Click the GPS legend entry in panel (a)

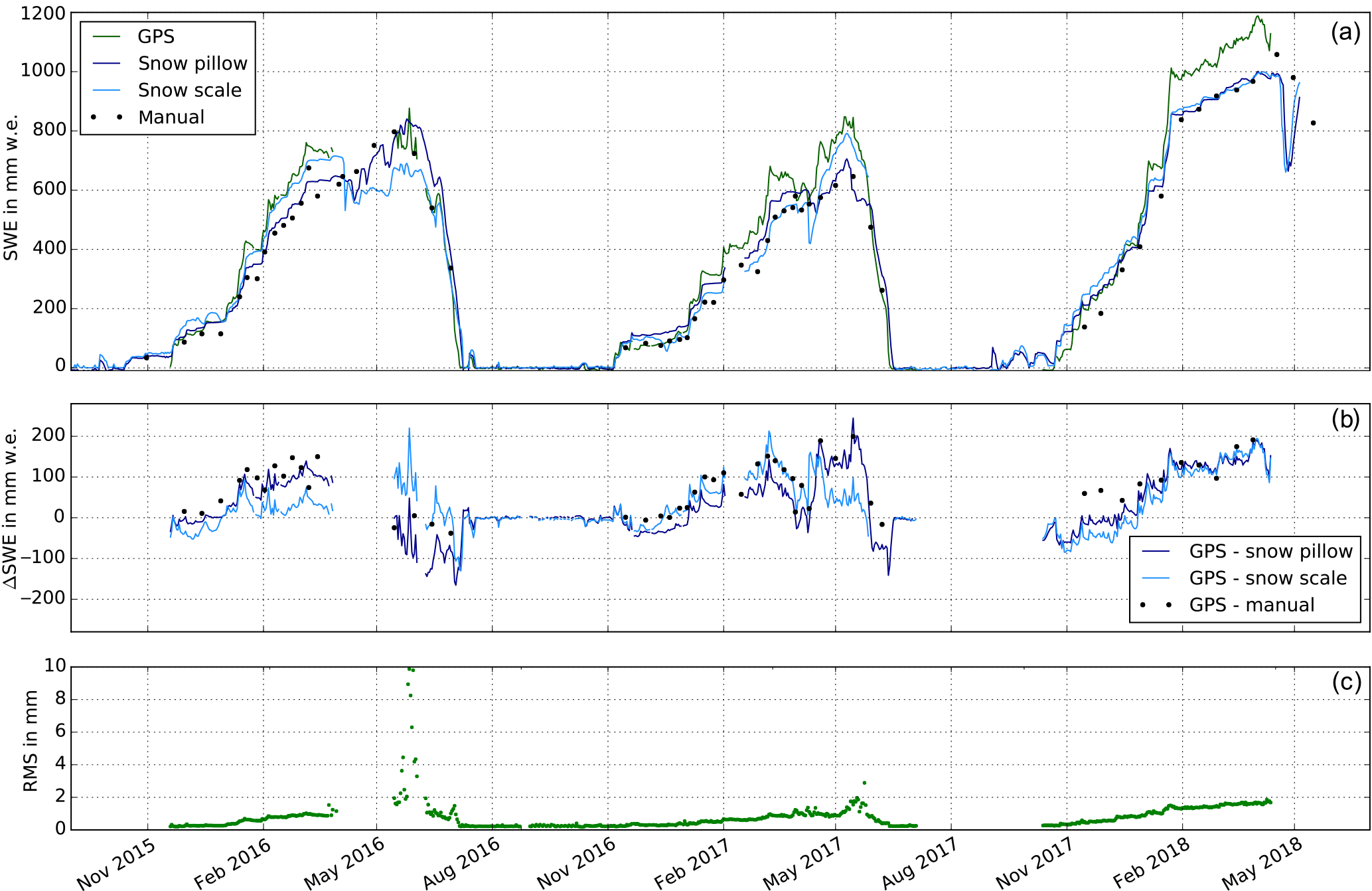click(x=155, y=37)
